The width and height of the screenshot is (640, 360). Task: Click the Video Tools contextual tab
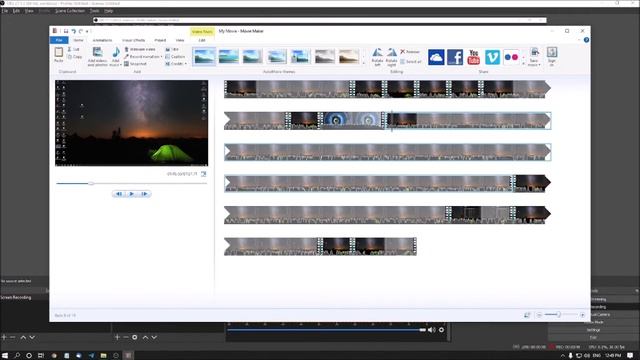tap(202, 31)
